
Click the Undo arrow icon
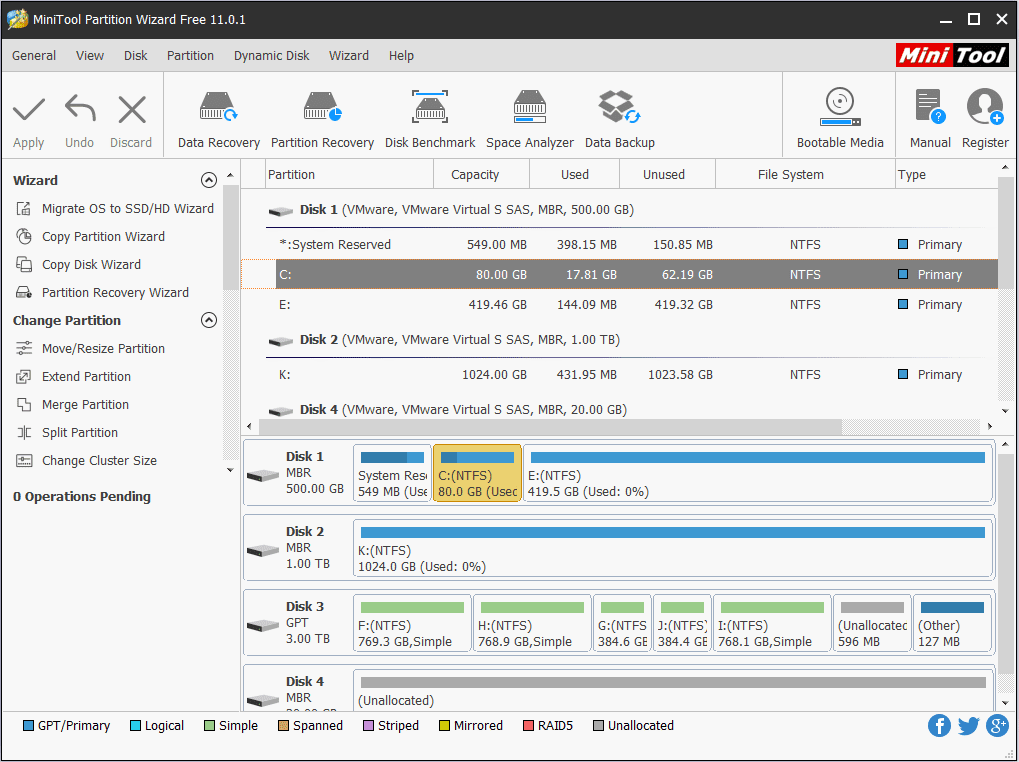(80, 108)
